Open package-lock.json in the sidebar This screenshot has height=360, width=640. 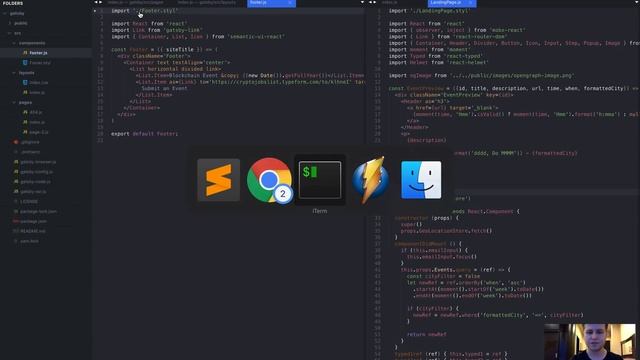tap(39, 211)
